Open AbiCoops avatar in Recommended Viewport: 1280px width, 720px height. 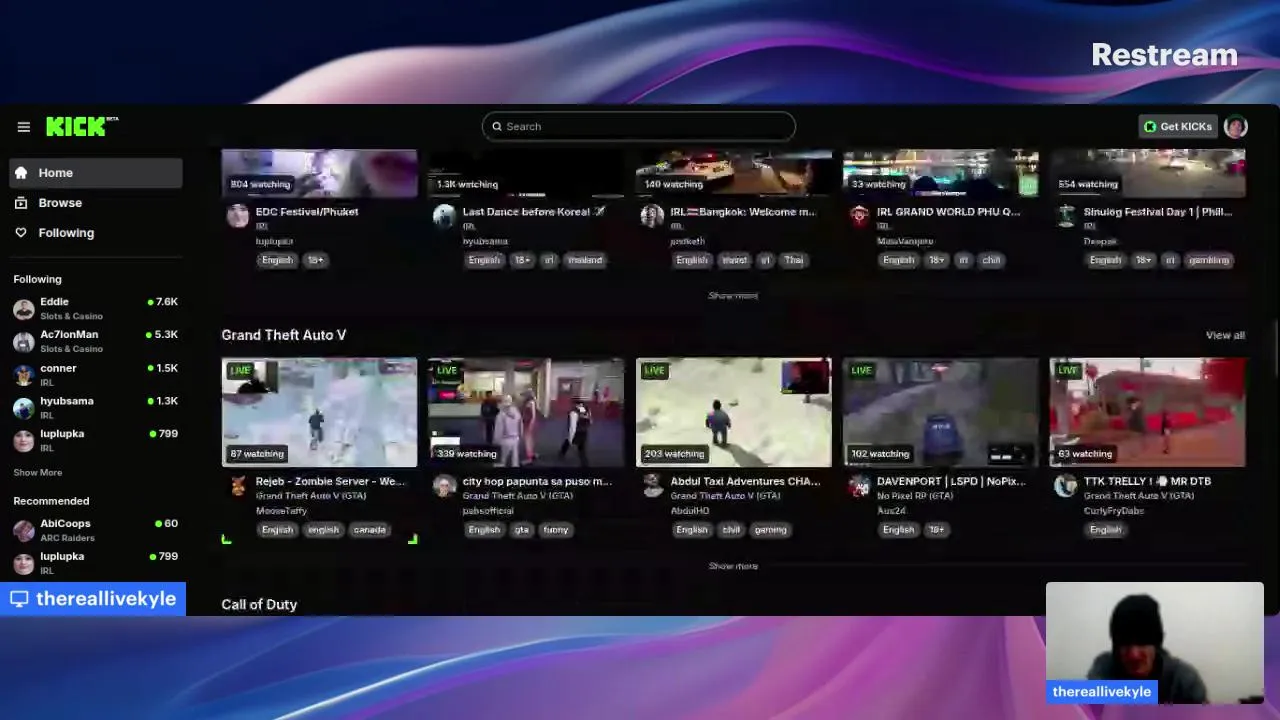coord(24,530)
